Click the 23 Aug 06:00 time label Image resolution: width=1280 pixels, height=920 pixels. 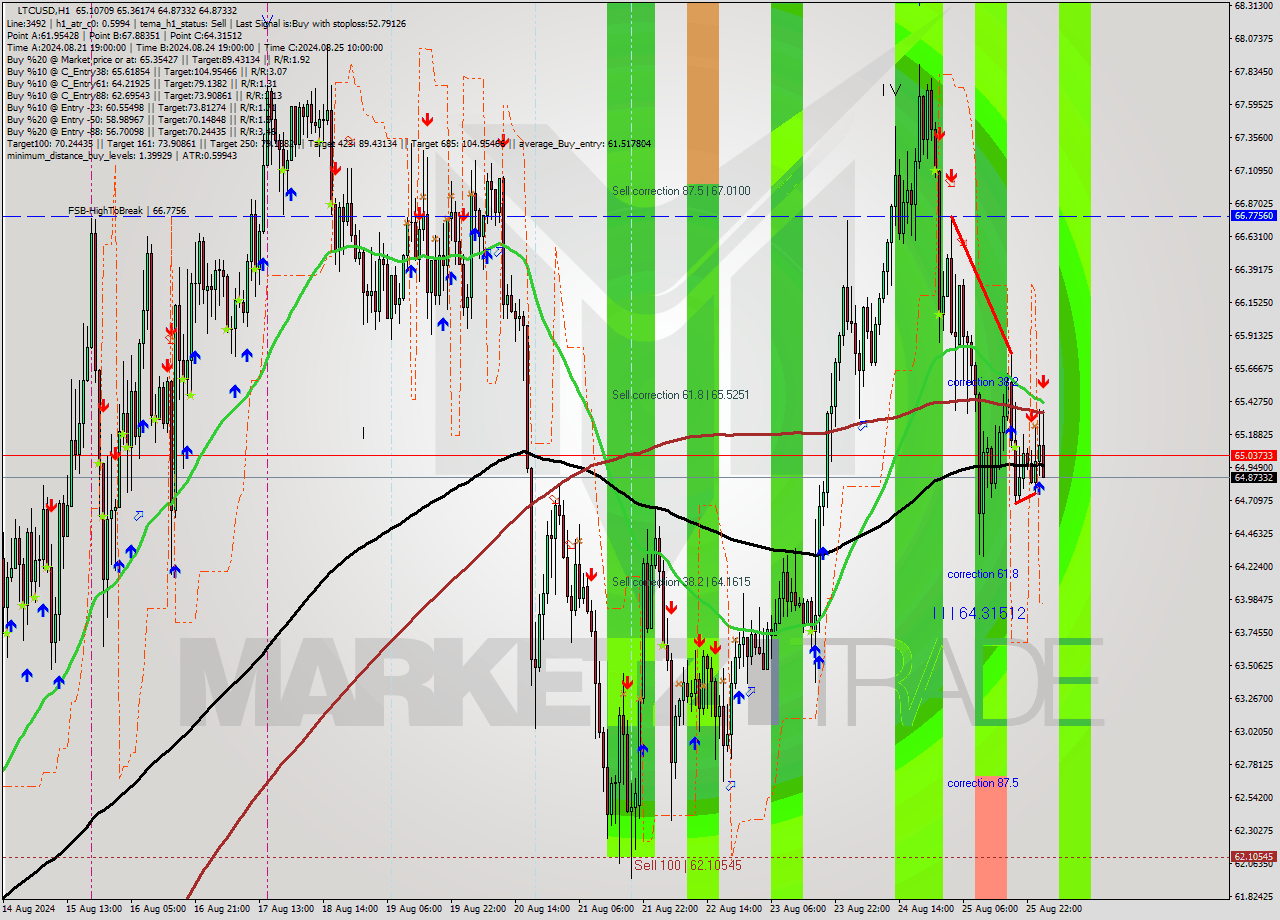[799, 909]
